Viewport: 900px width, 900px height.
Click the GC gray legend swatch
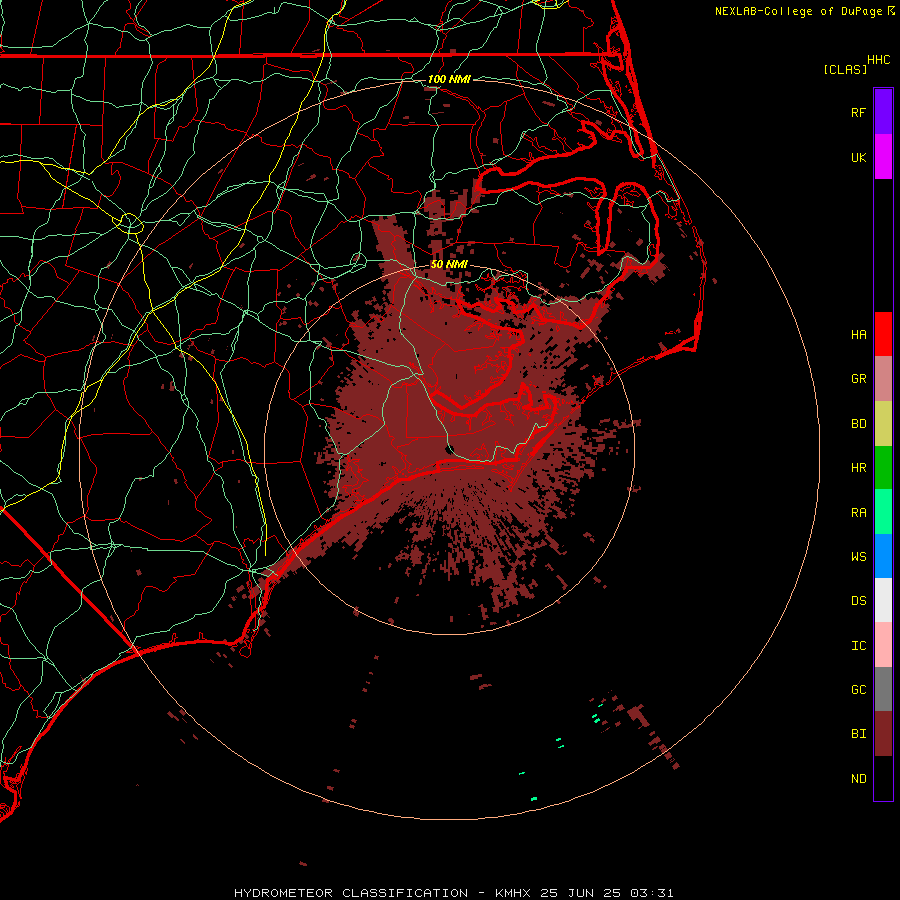pyautogui.click(x=883, y=689)
